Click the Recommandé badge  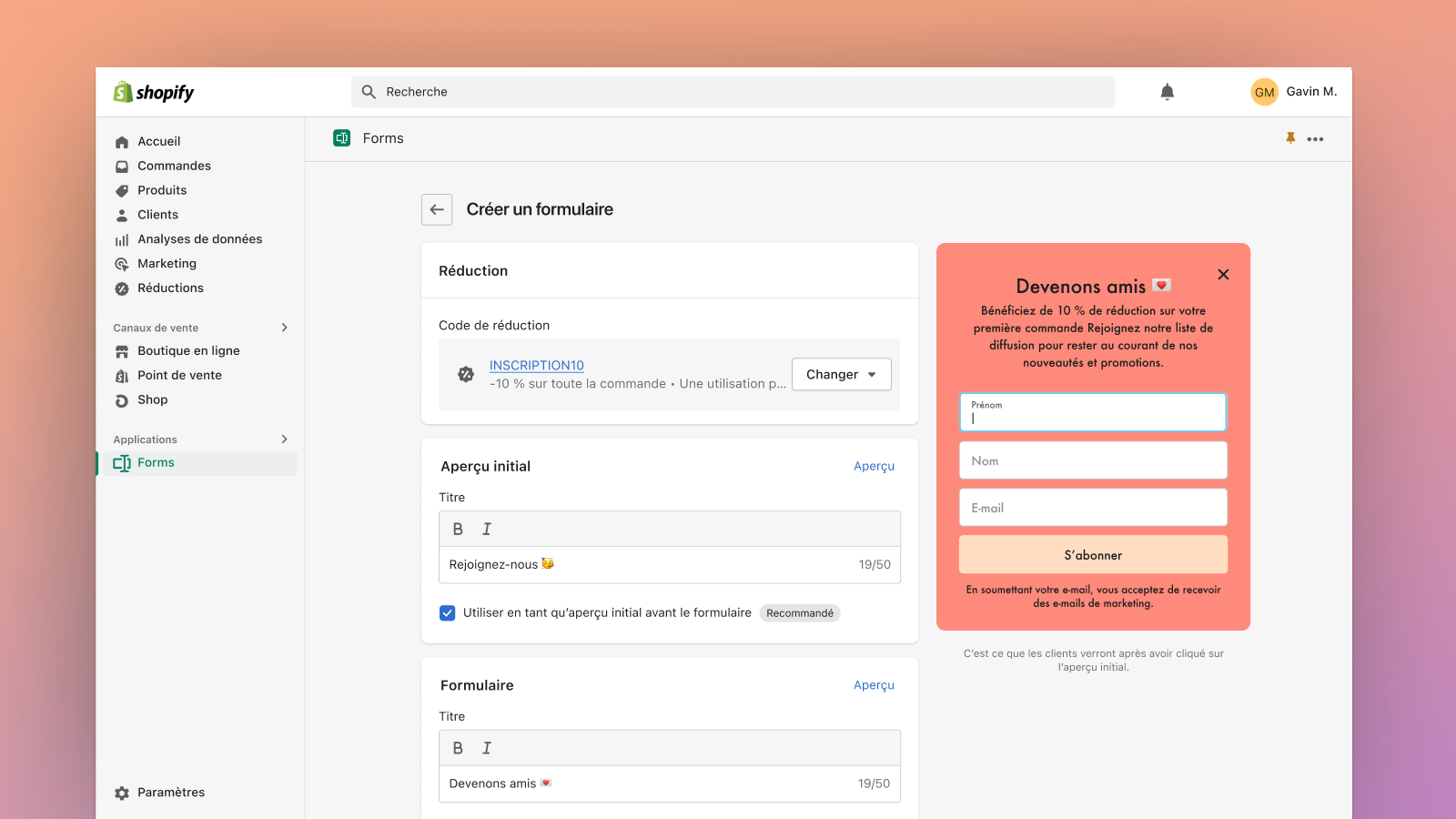(800, 613)
